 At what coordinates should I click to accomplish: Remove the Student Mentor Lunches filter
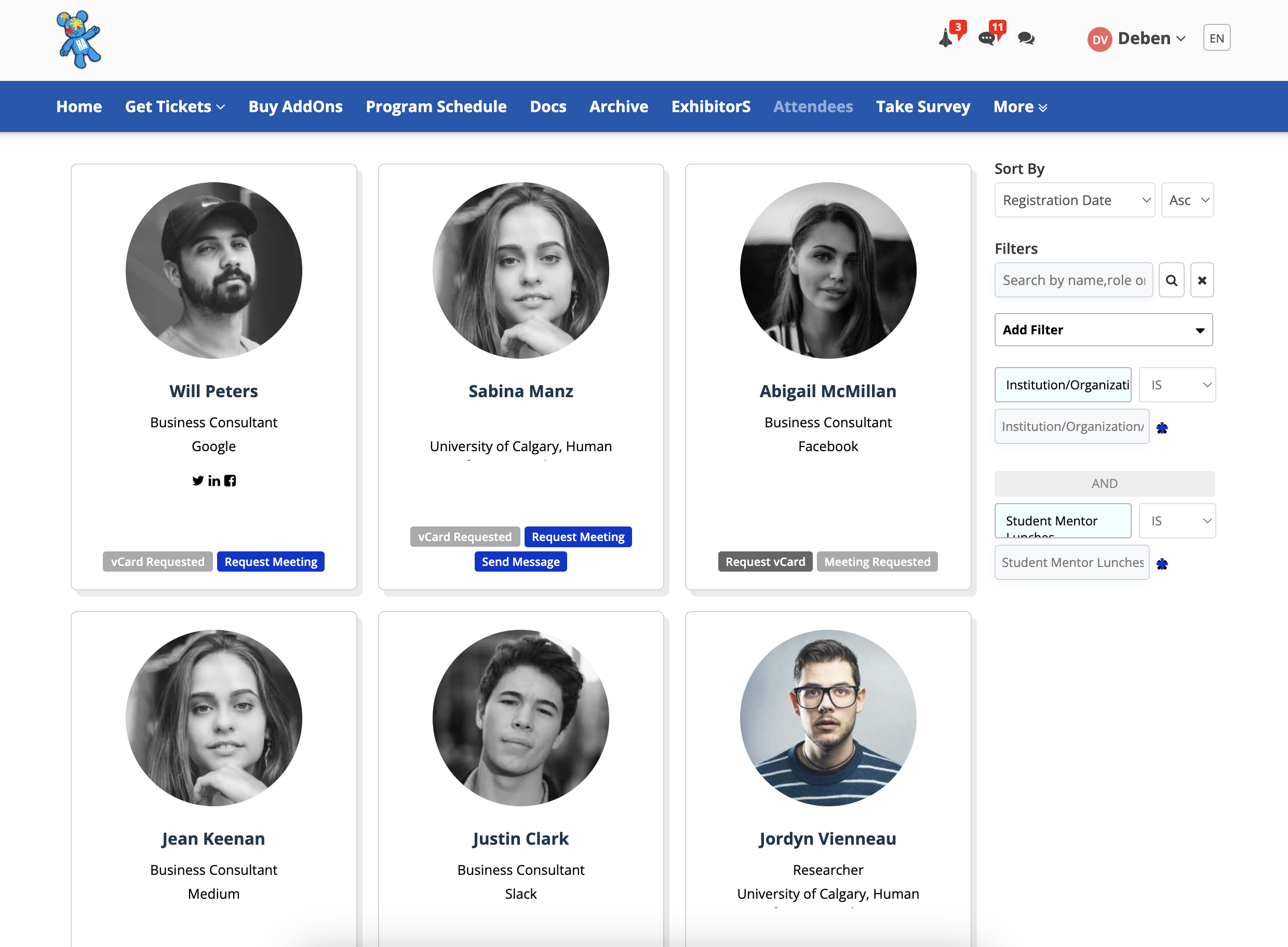(x=1162, y=563)
